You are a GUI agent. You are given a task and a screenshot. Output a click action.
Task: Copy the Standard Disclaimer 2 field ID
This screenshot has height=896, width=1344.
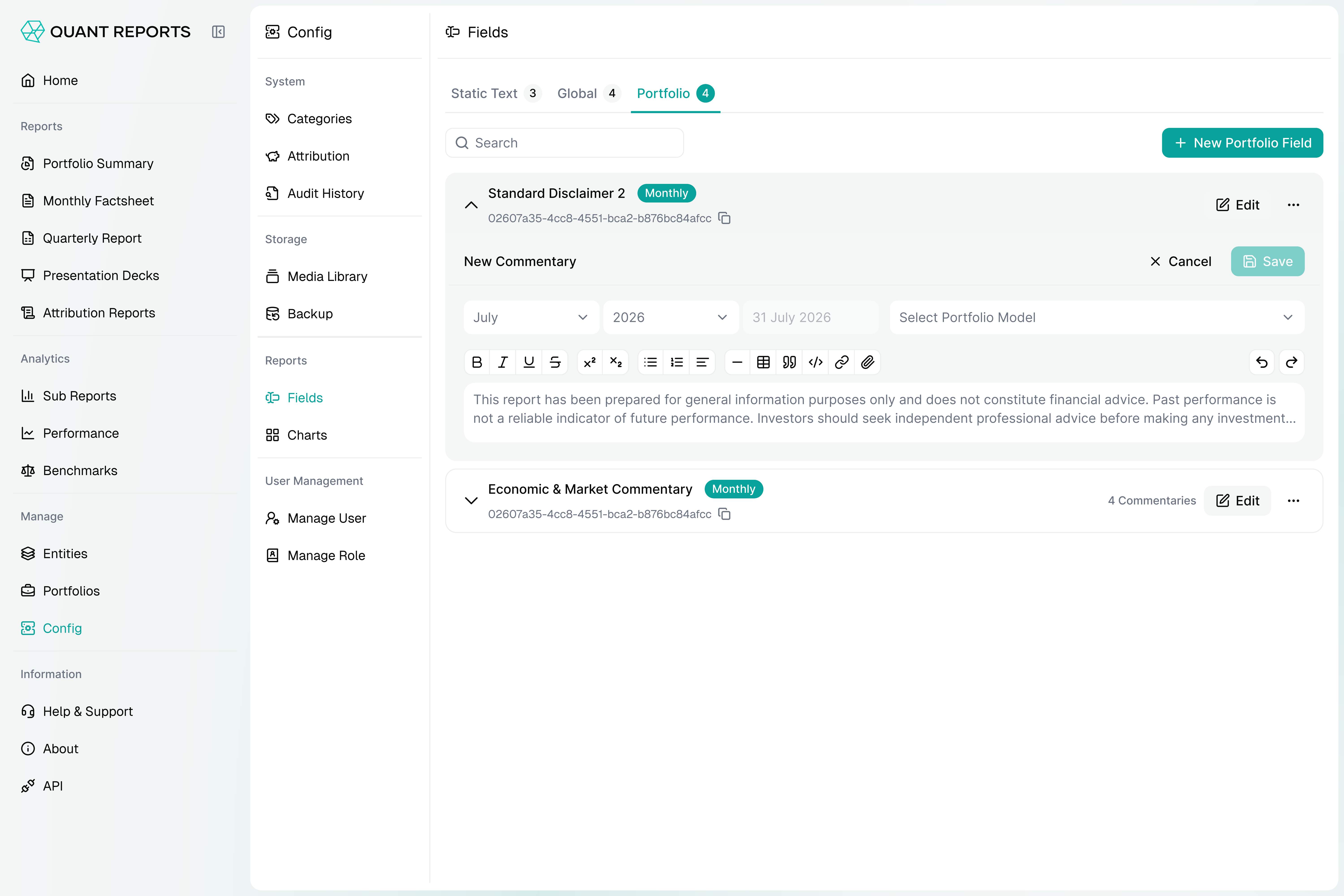click(x=725, y=218)
